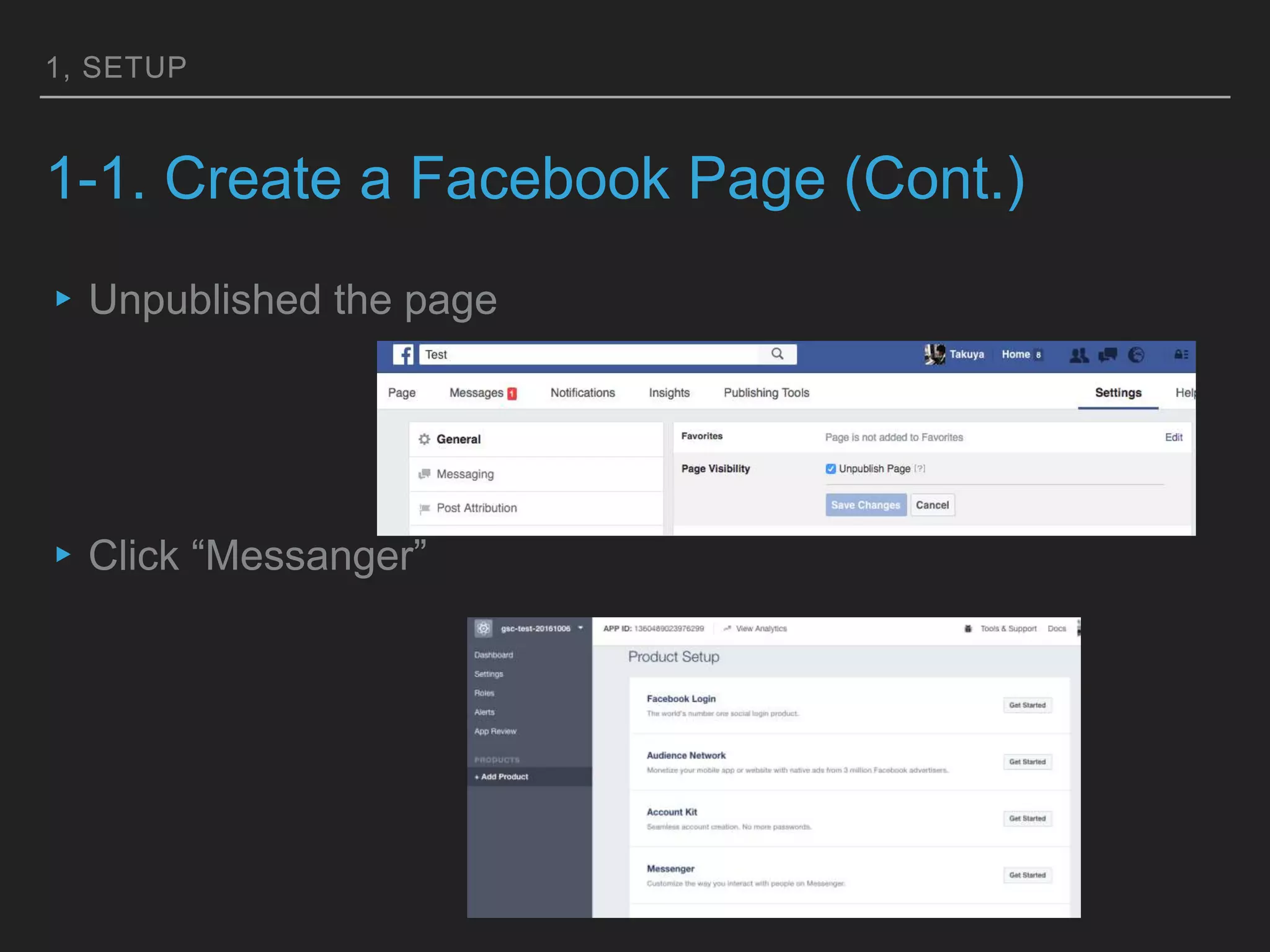Click the Facebook logo icon
Screen dimensions: 1270x952
click(x=403, y=355)
